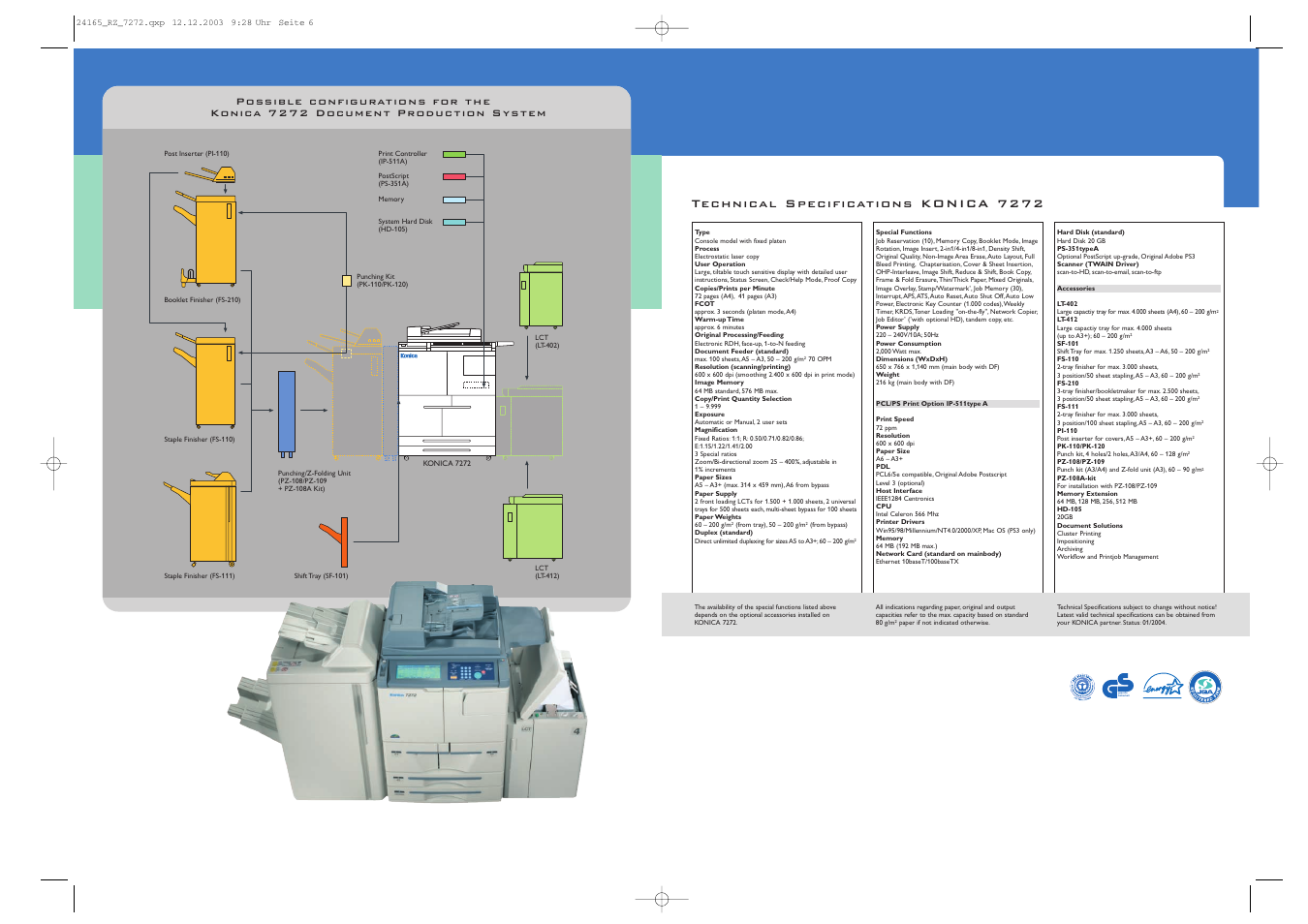Click the Blue Angel certification logo
Screen dimensions: 1308x924
[x=1082, y=688]
